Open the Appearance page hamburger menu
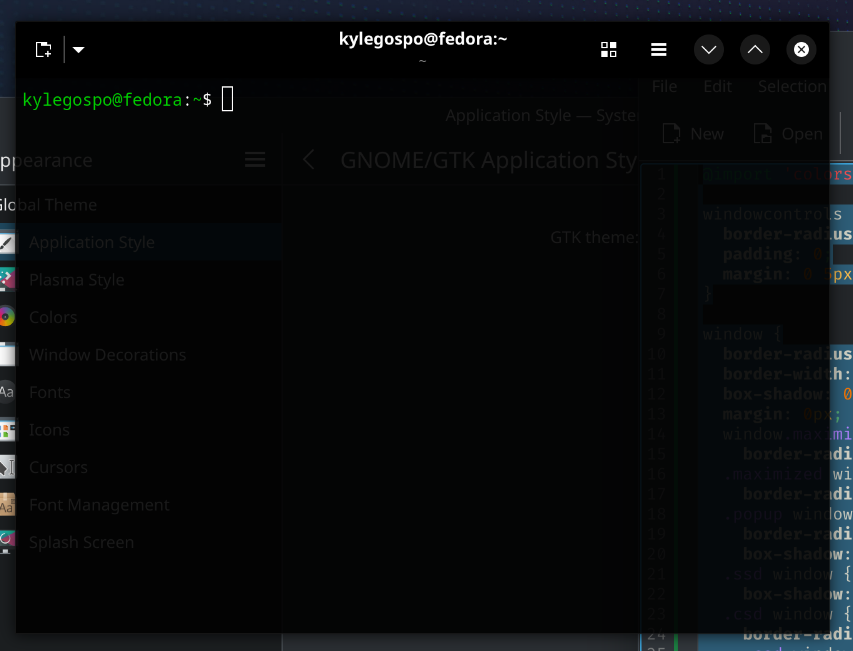Image resolution: width=853 pixels, height=651 pixels. point(255,159)
